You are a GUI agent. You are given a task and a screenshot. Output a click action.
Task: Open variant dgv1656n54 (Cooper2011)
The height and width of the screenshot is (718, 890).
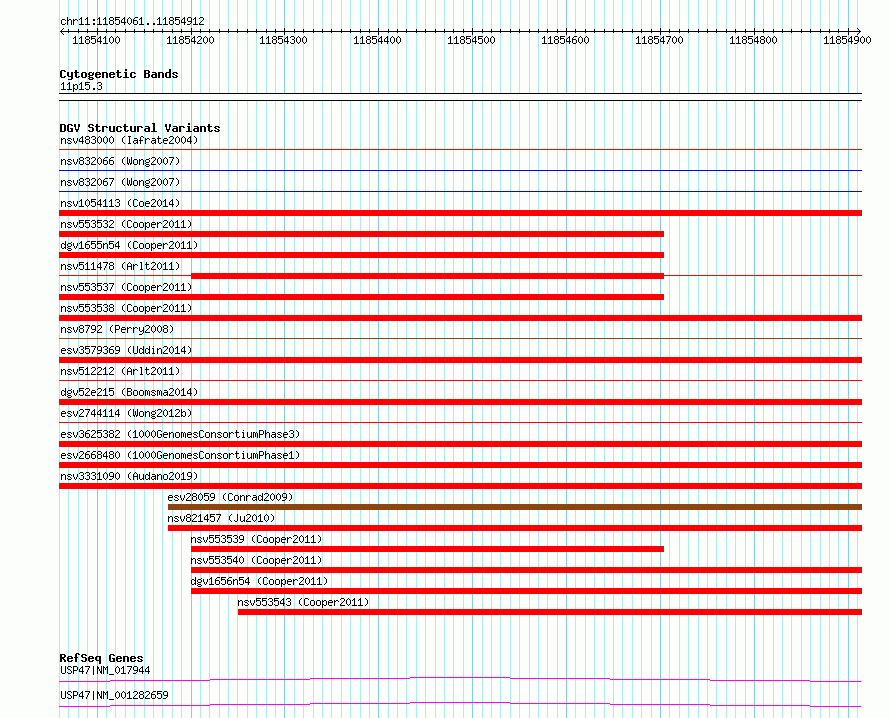259,581
